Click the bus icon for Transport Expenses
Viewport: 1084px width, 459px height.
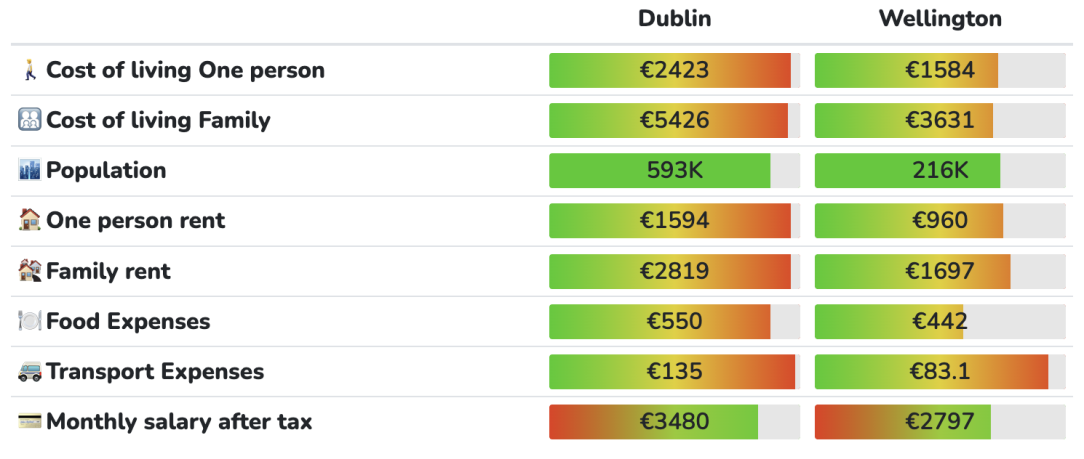(x=29, y=372)
